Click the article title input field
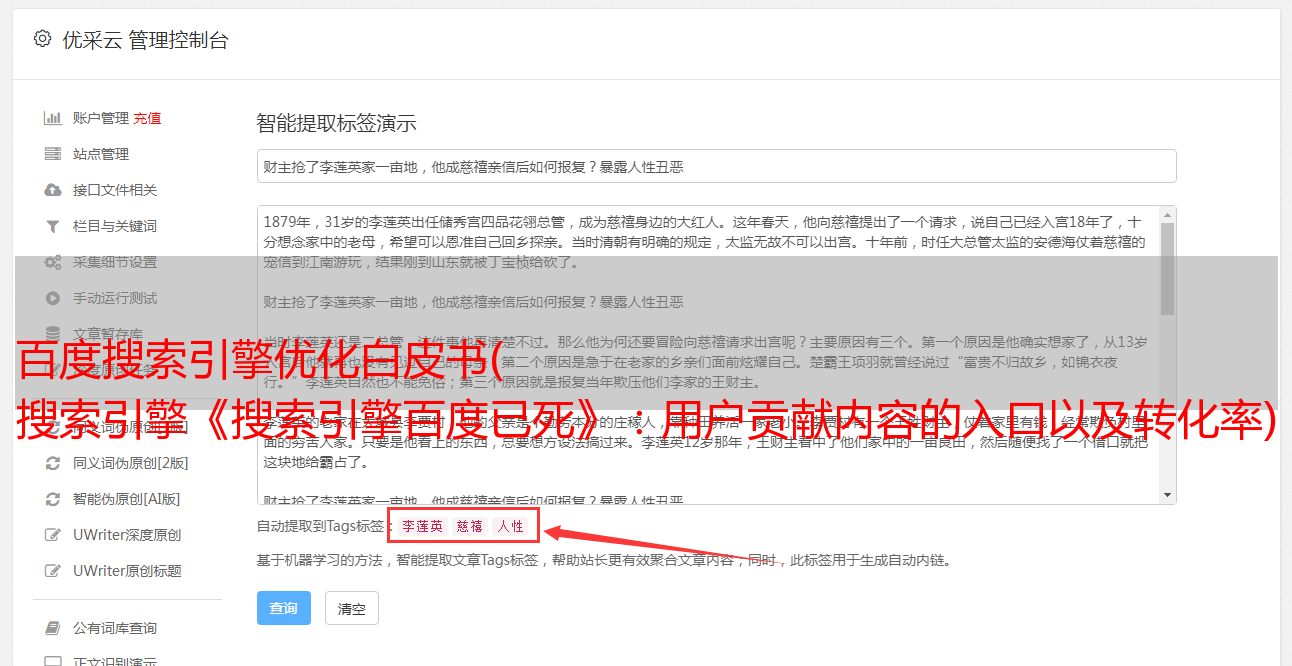1292x666 pixels. click(x=716, y=166)
